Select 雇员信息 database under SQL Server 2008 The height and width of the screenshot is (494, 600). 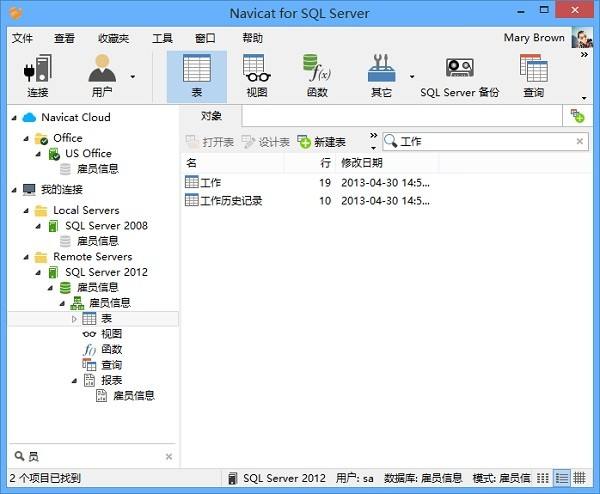point(98,241)
